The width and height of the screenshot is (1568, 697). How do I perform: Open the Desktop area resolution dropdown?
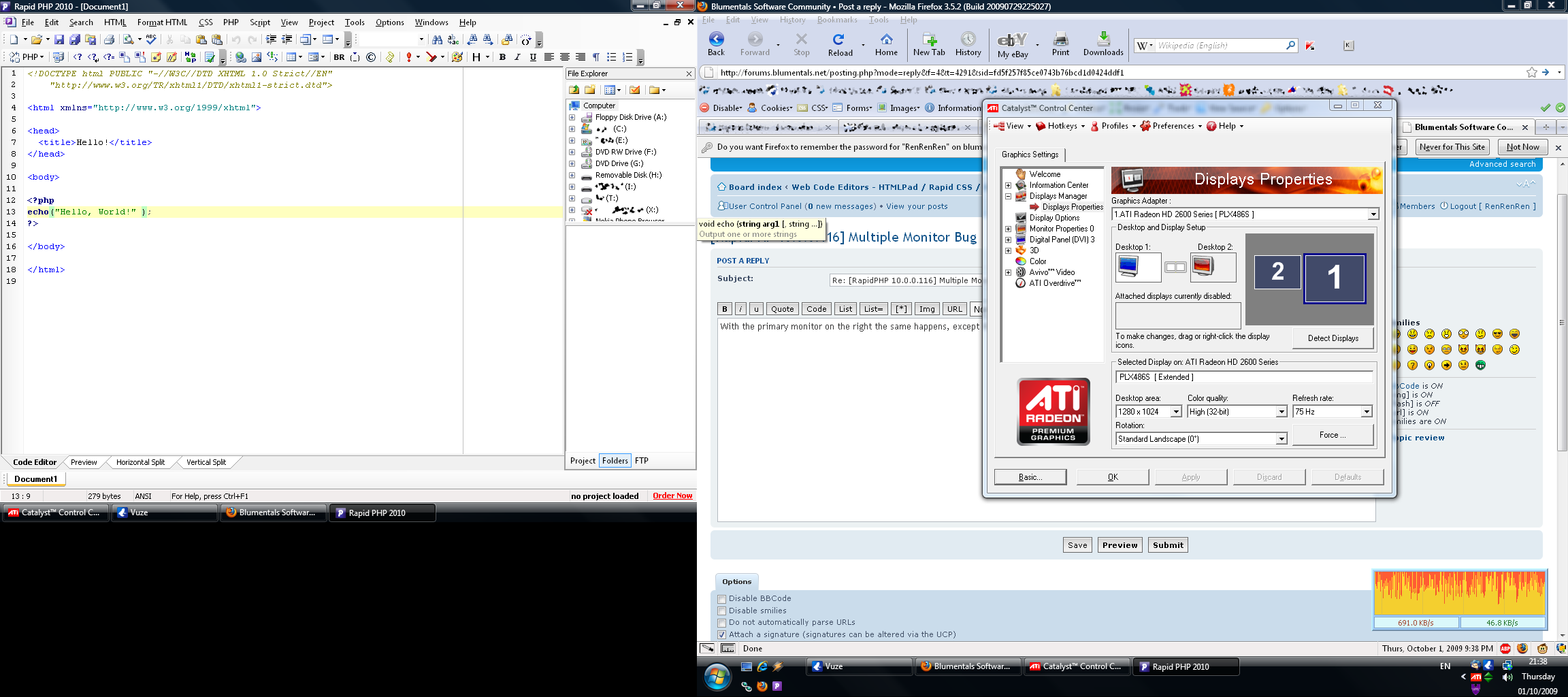(x=1175, y=412)
